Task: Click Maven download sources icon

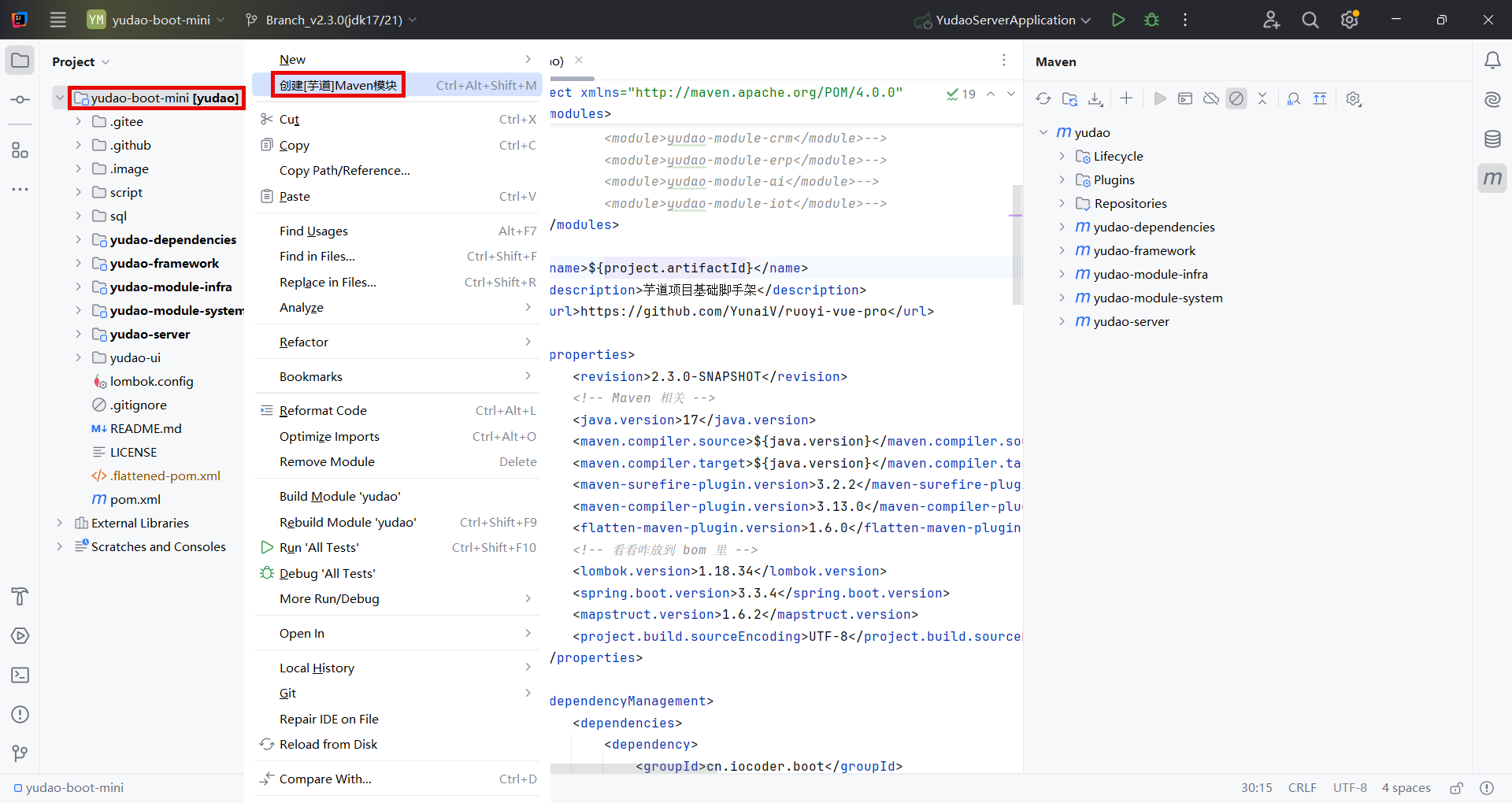Action: click(x=1095, y=99)
